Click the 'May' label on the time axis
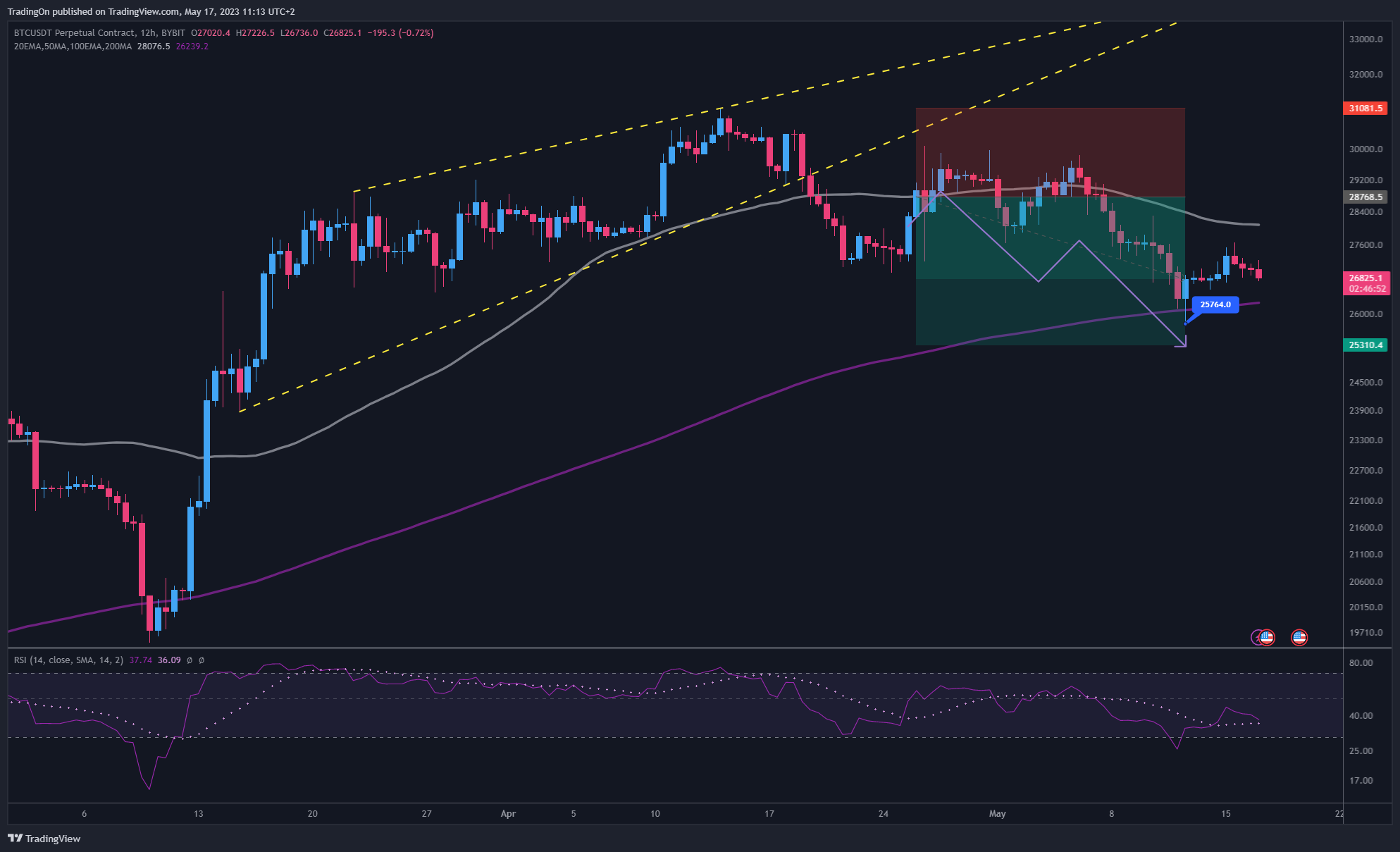Screen dimensions: 1400x852 click(x=998, y=814)
